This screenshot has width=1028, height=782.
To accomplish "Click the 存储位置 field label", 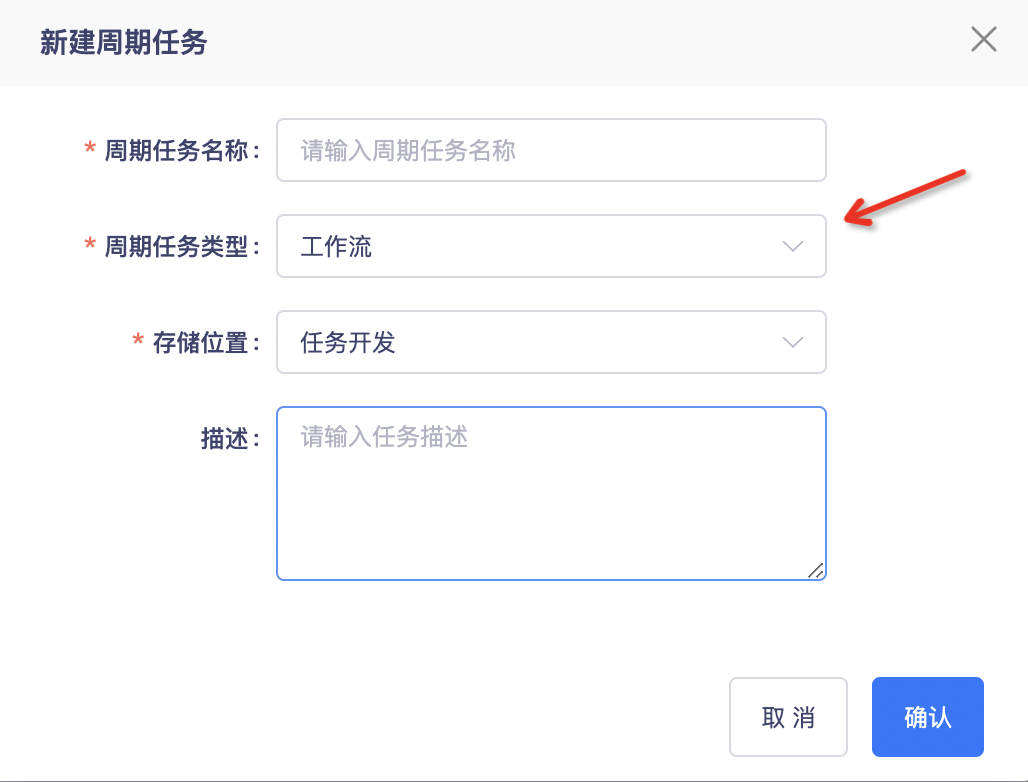I will [200, 343].
